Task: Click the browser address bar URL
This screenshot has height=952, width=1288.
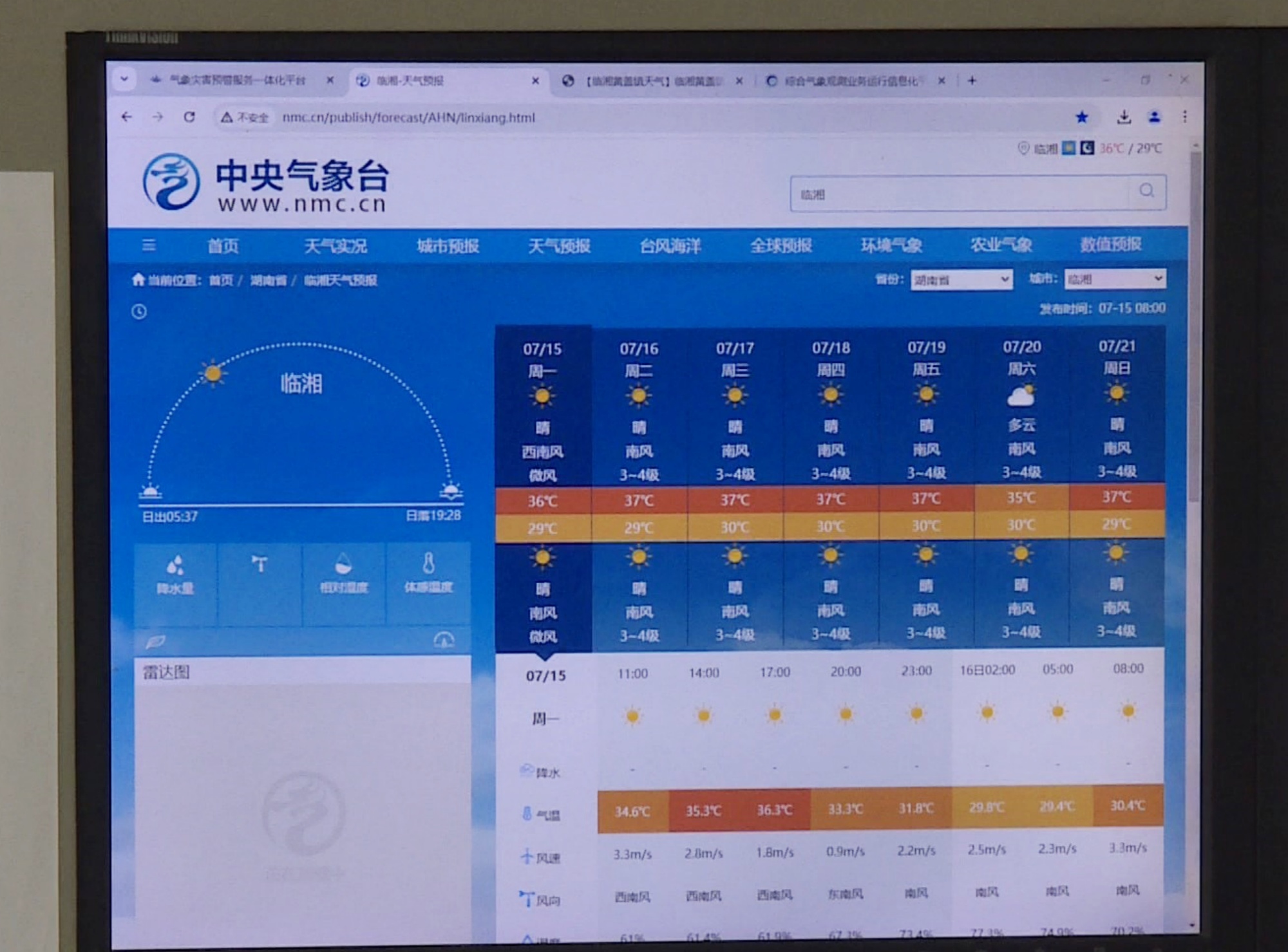Action: coord(408,118)
